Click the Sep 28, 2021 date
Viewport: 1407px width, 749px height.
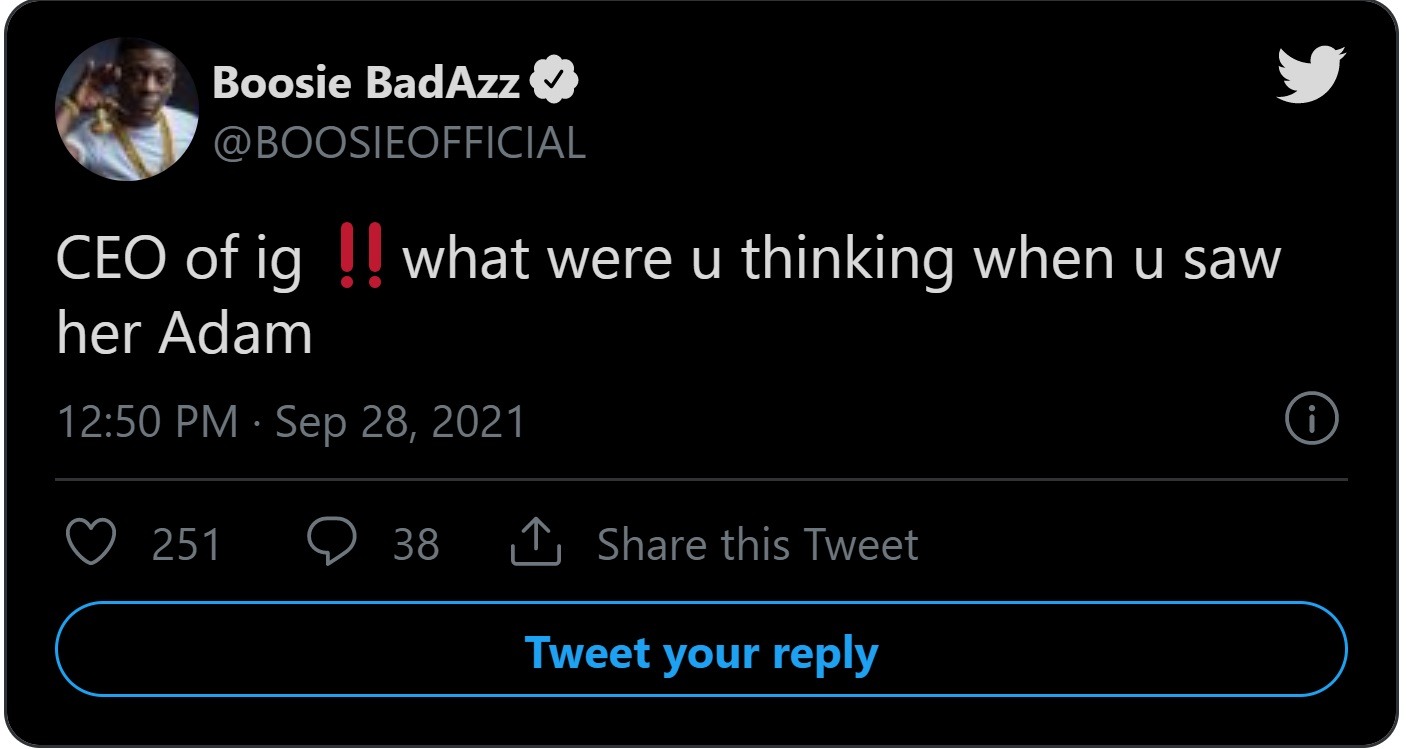(400, 422)
